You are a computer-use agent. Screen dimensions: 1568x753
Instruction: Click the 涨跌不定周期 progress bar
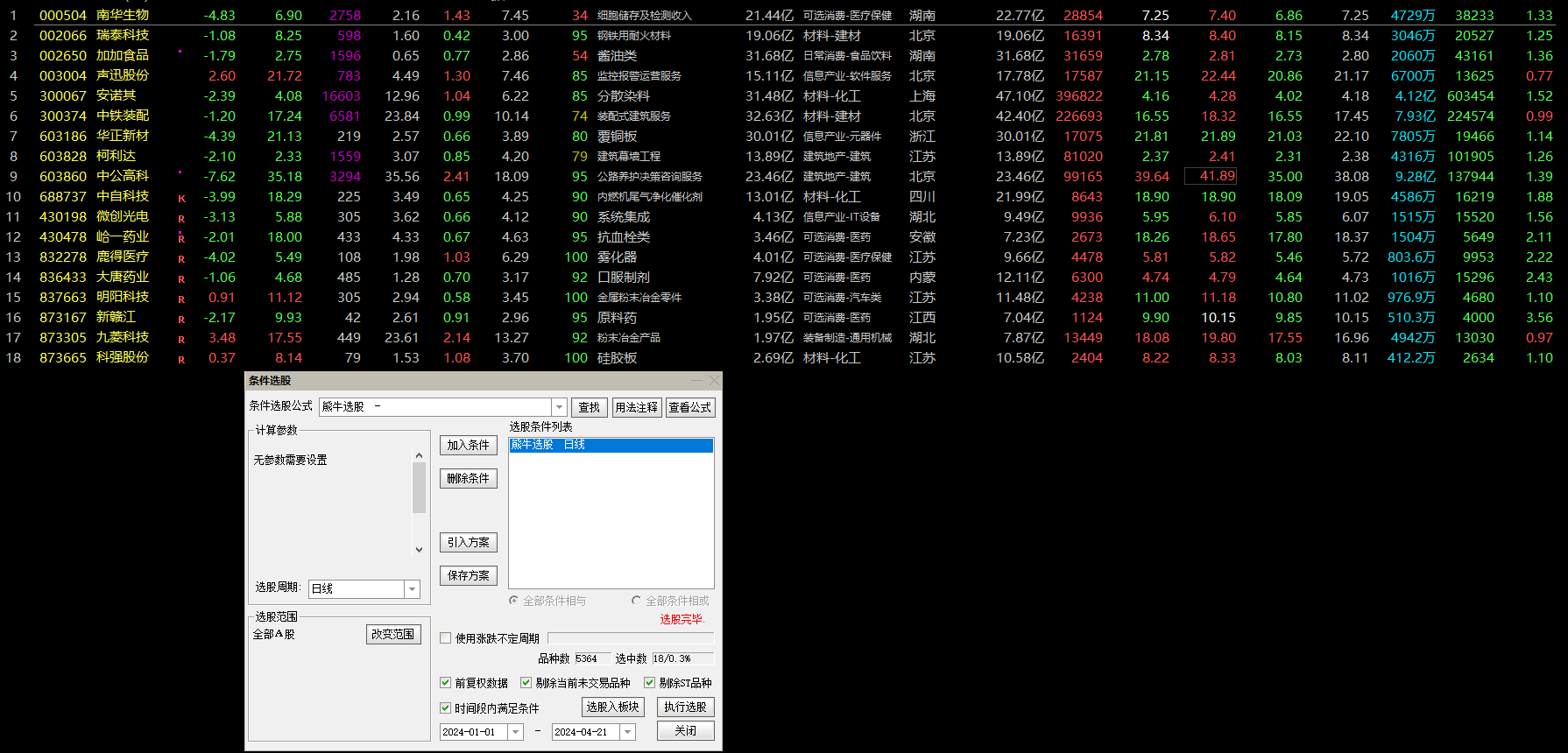tap(631, 637)
